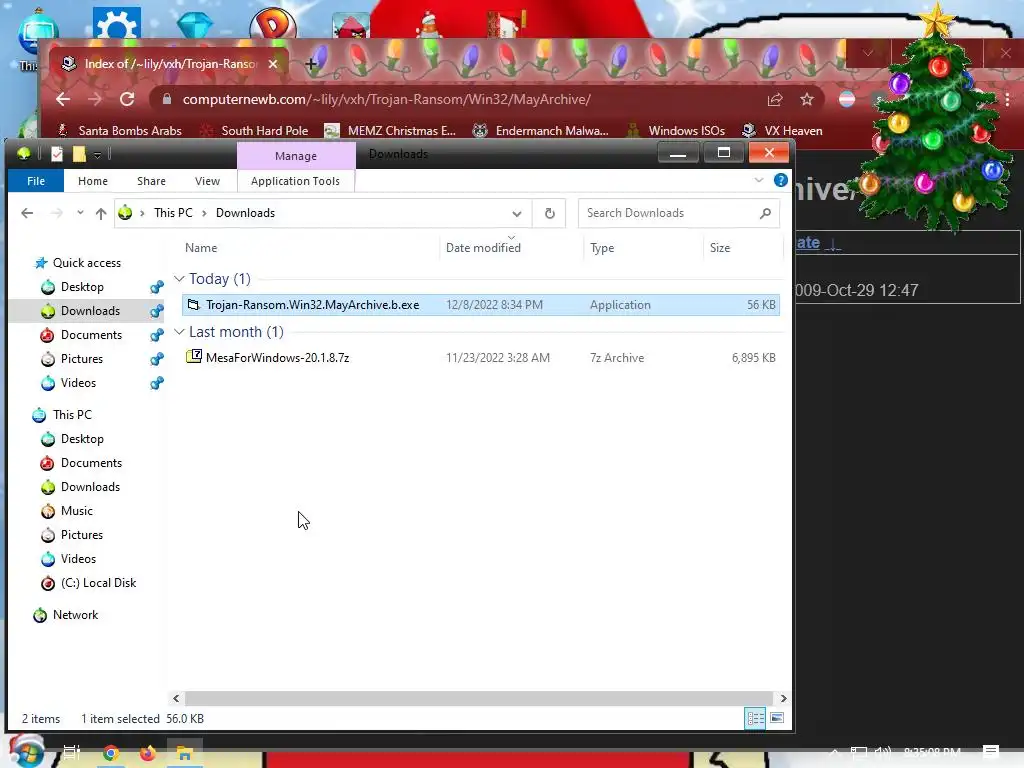Click the search magnifier in Search Downloads
The height and width of the screenshot is (768, 1024).
click(x=765, y=213)
